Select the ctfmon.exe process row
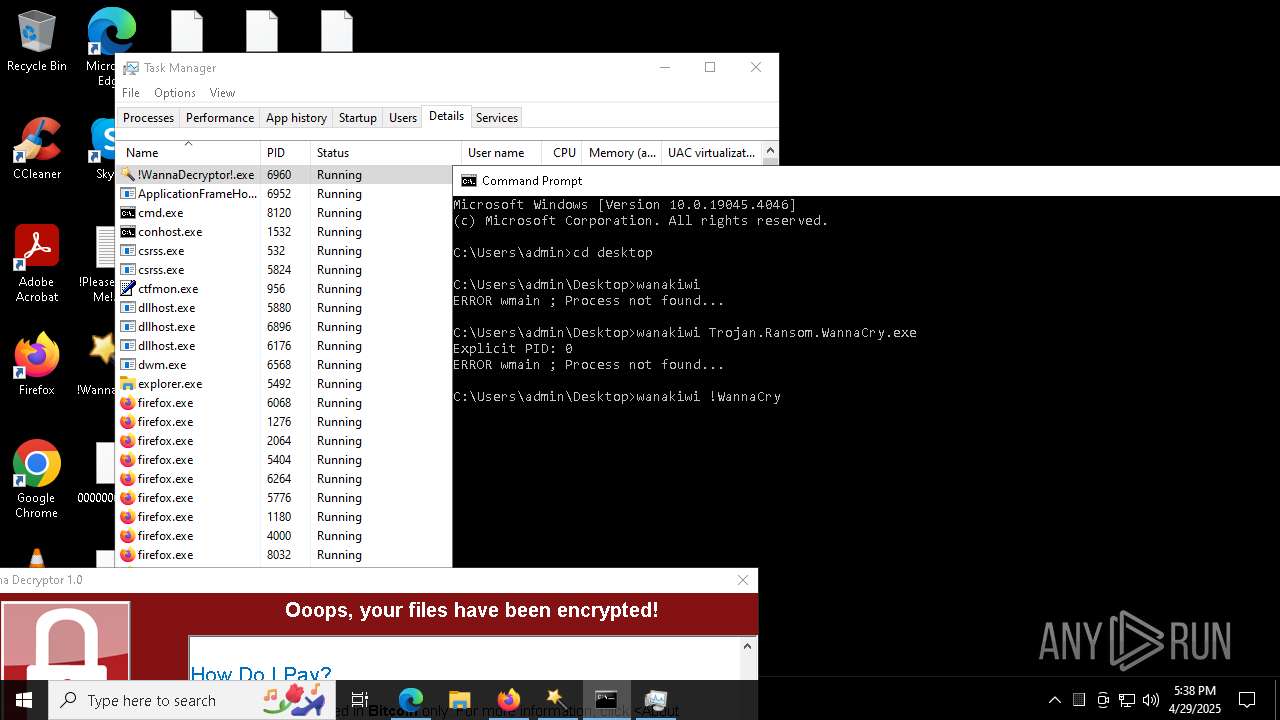The height and width of the screenshot is (720, 1280). click(x=284, y=289)
